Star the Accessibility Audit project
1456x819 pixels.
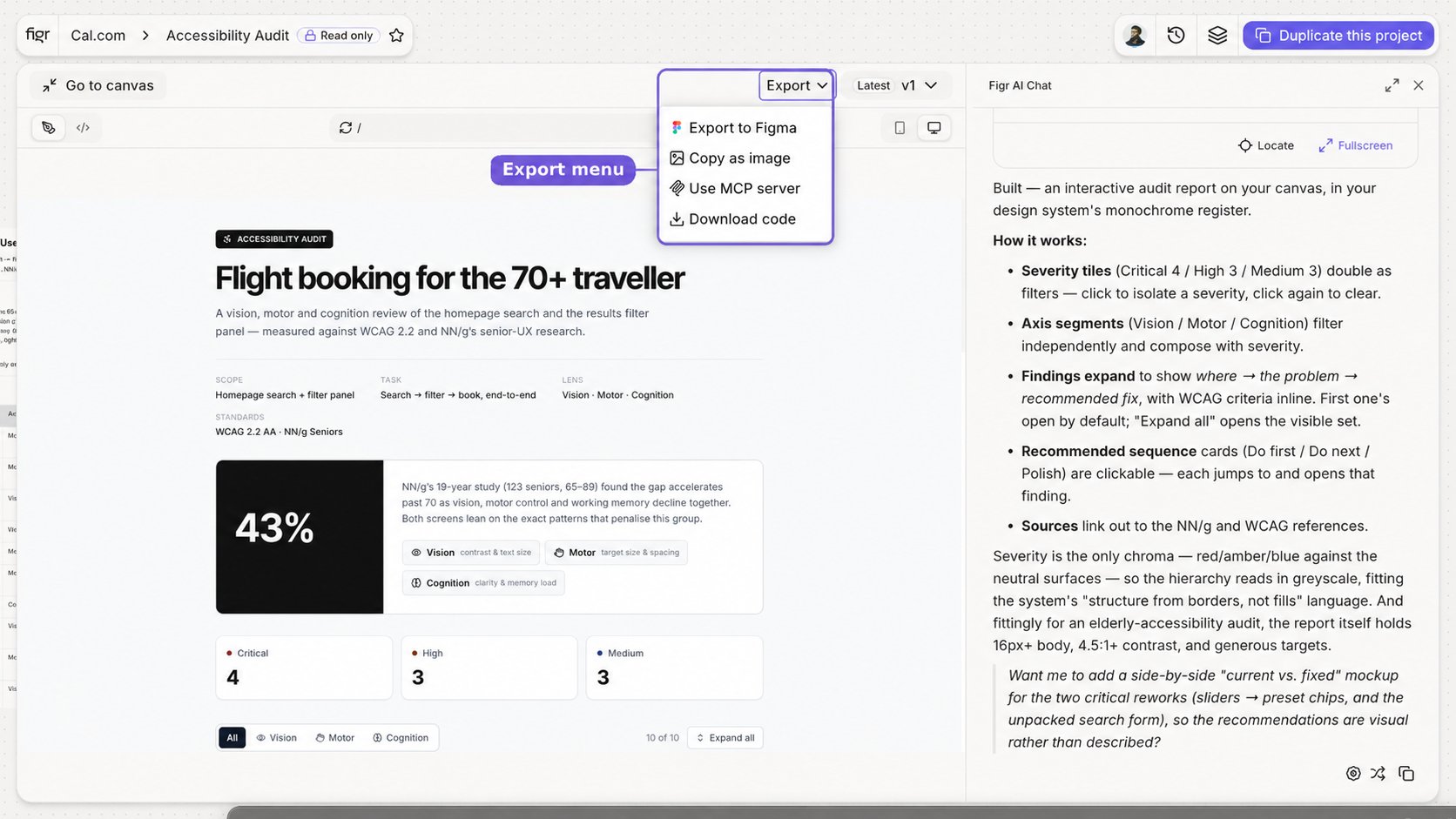396,36
